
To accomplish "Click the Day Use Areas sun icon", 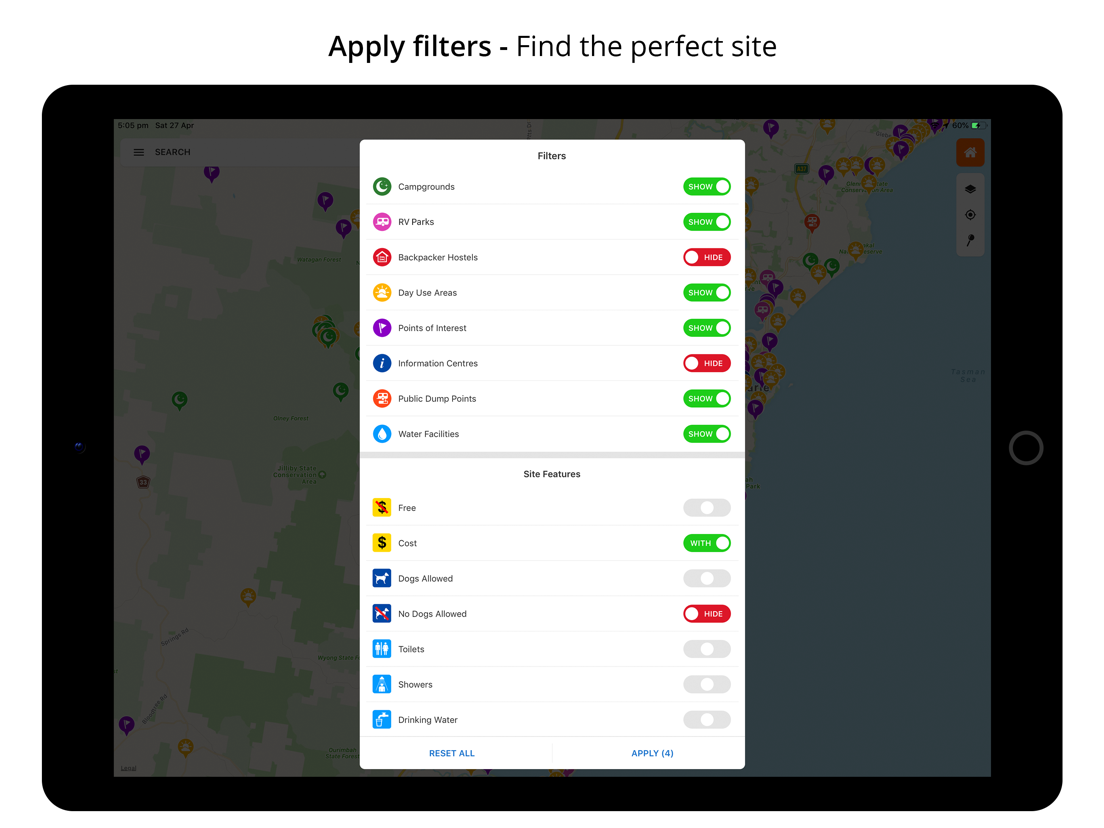I will 382,292.
